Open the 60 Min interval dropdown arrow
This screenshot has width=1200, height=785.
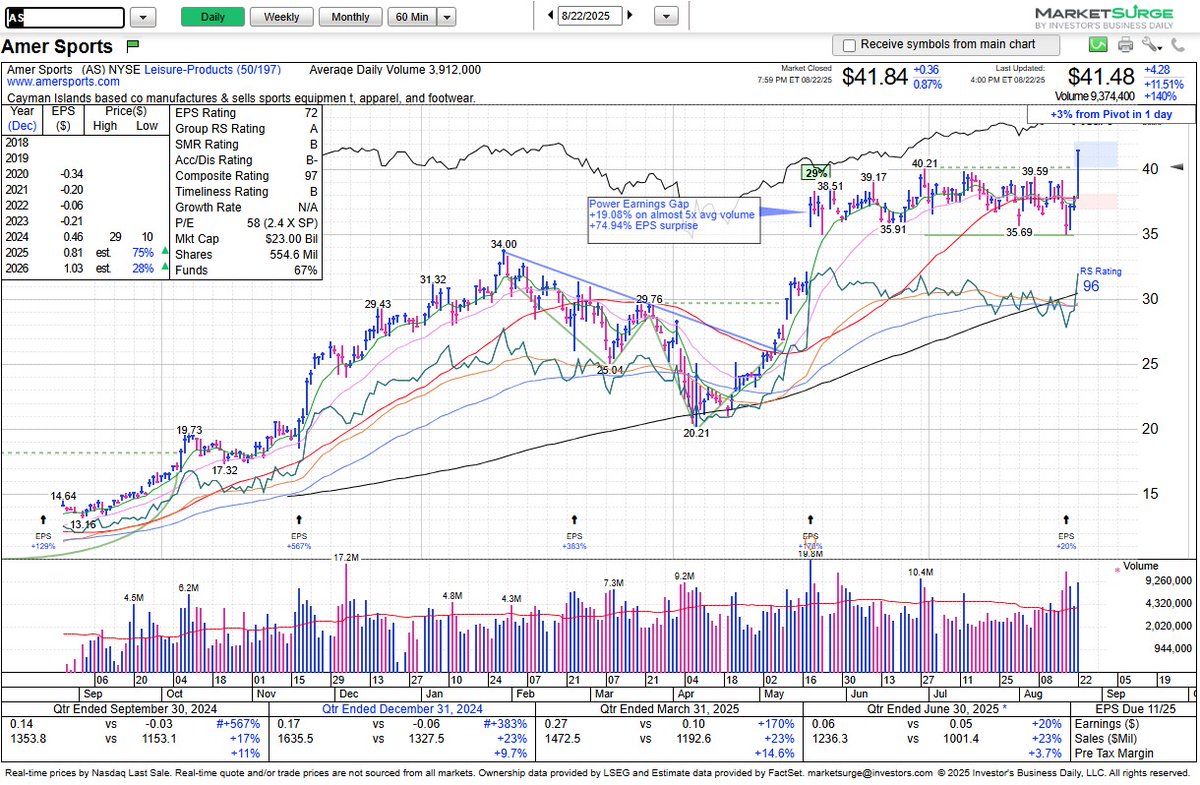click(446, 17)
